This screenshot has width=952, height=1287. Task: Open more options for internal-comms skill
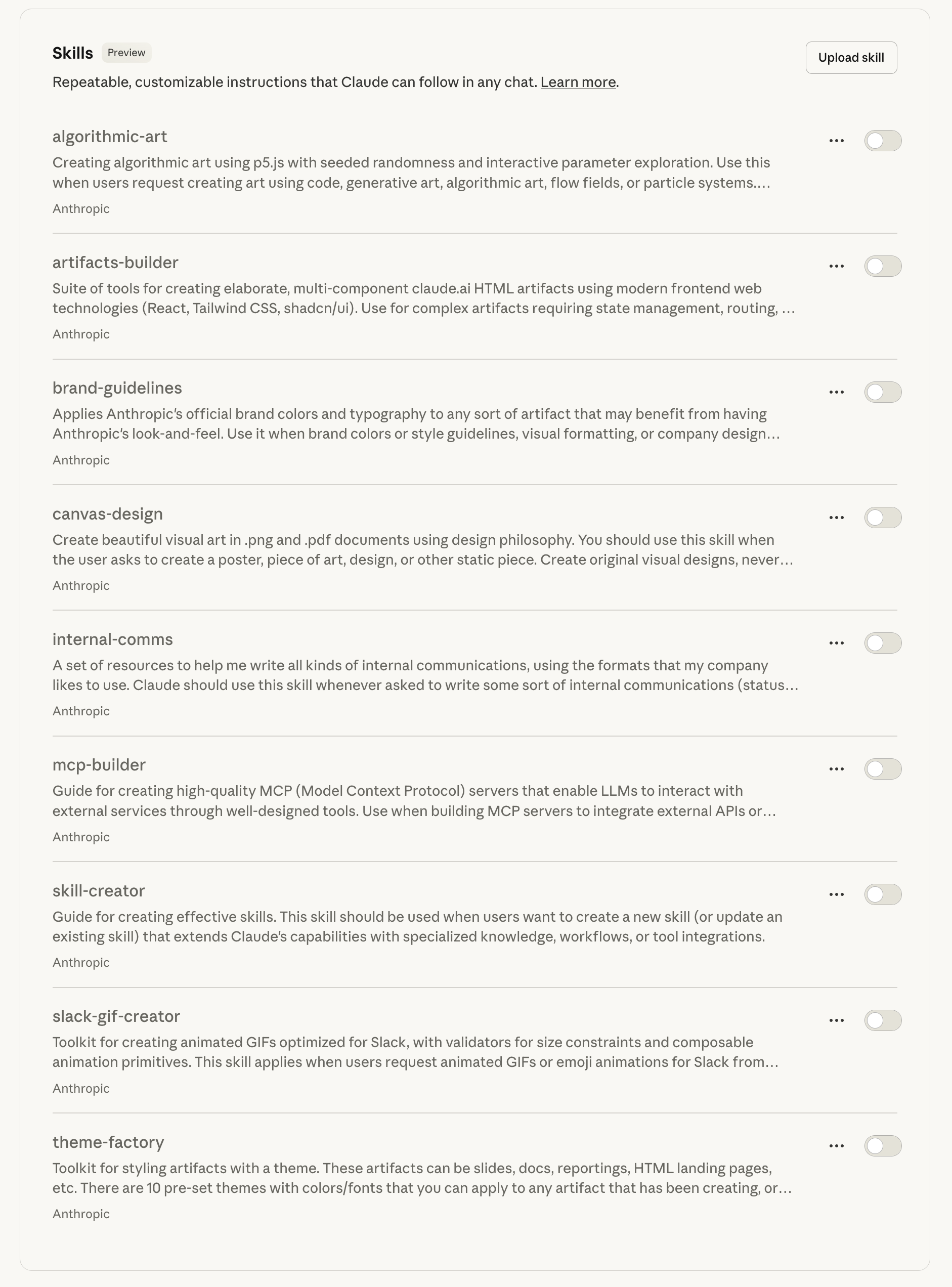(x=836, y=643)
